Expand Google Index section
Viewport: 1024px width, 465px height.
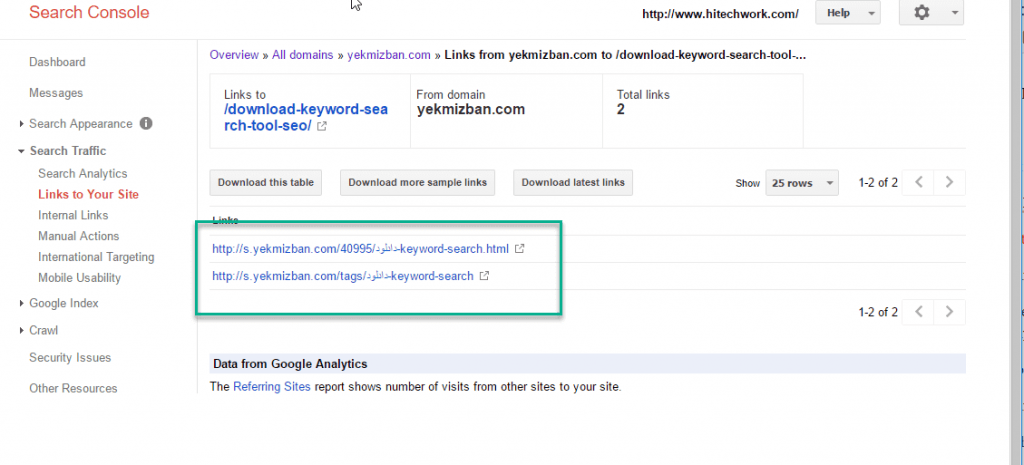(x=22, y=303)
